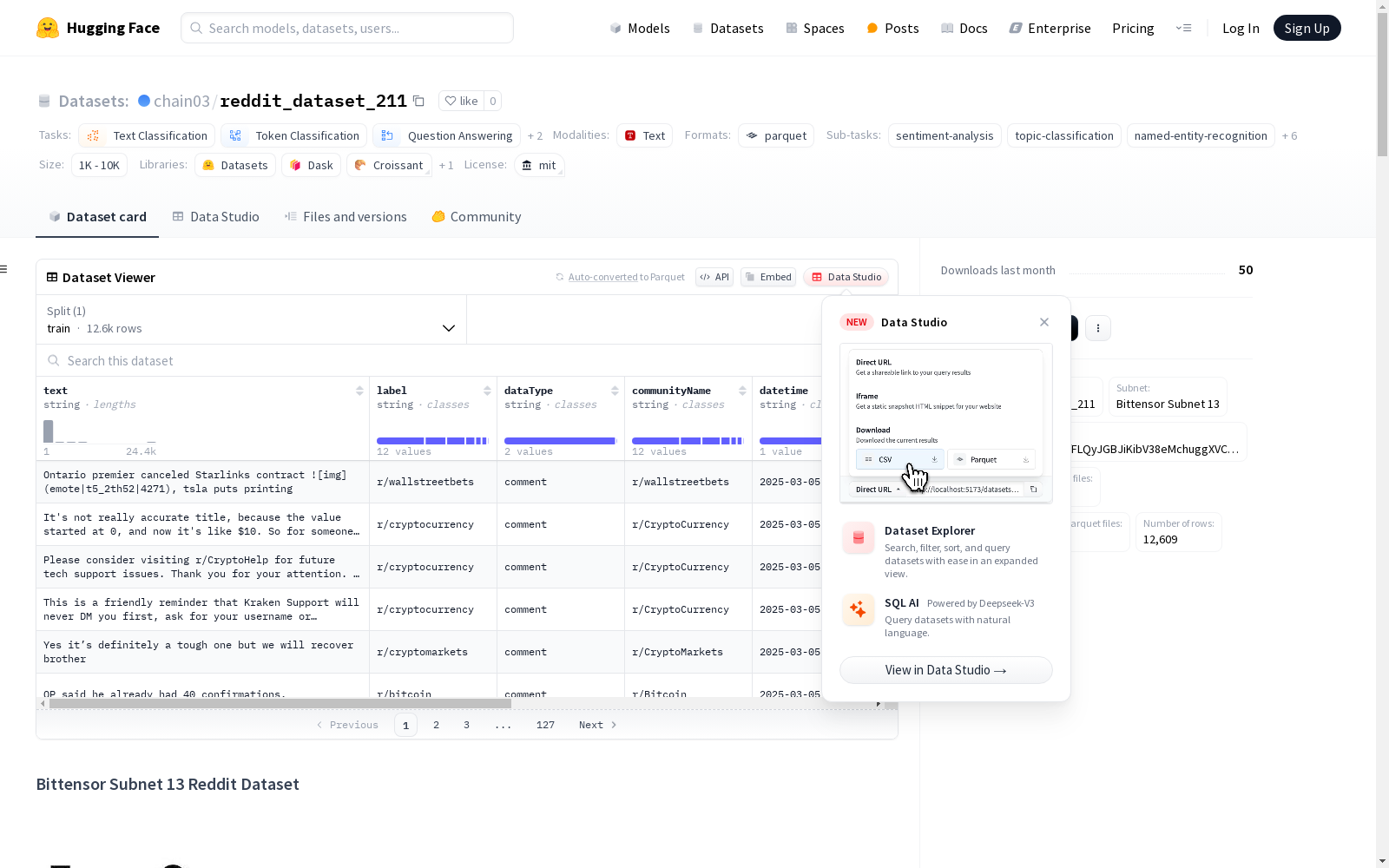Viewport: 1389px width, 868px height.
Task: Open Spaces in the navigation
Action: (x=815, y=28)
